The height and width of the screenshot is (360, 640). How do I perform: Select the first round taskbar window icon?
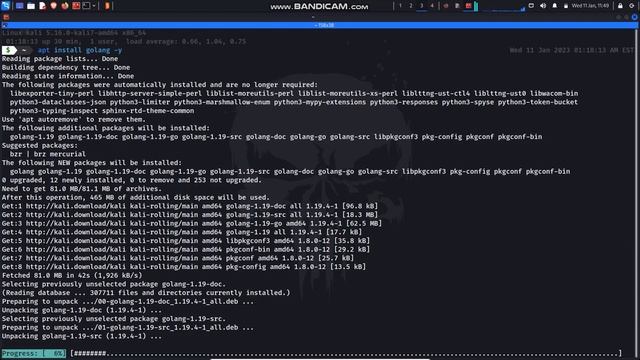click(x=446, y=6)
